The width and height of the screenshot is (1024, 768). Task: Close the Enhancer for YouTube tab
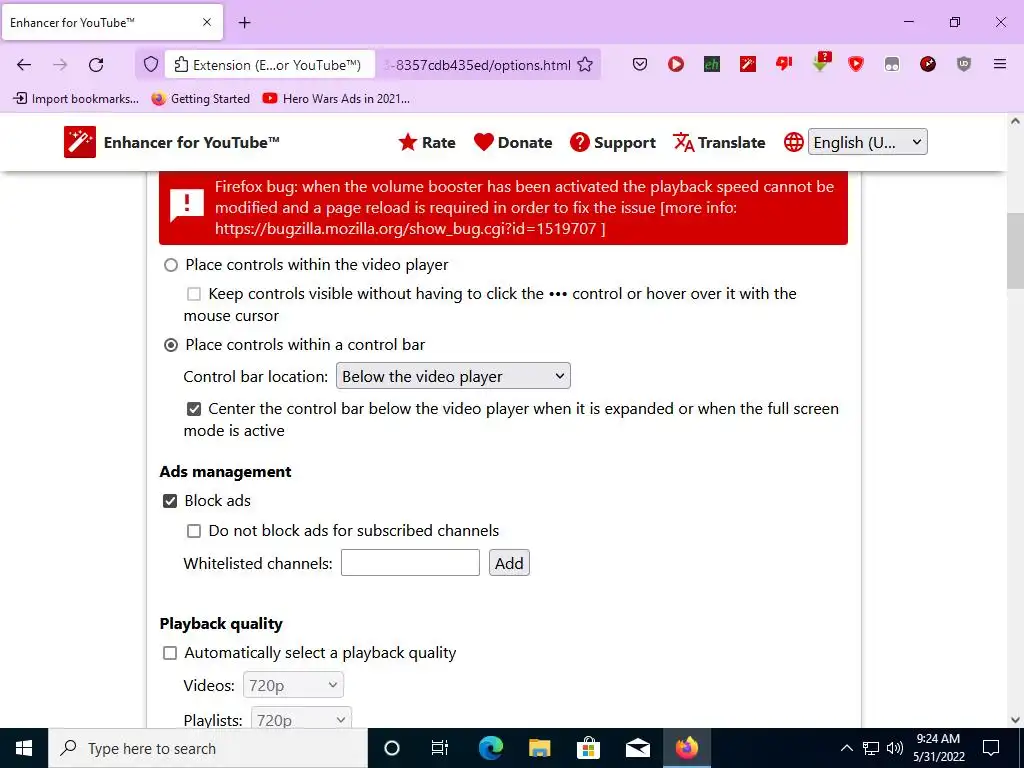click(x=207, y=22)
